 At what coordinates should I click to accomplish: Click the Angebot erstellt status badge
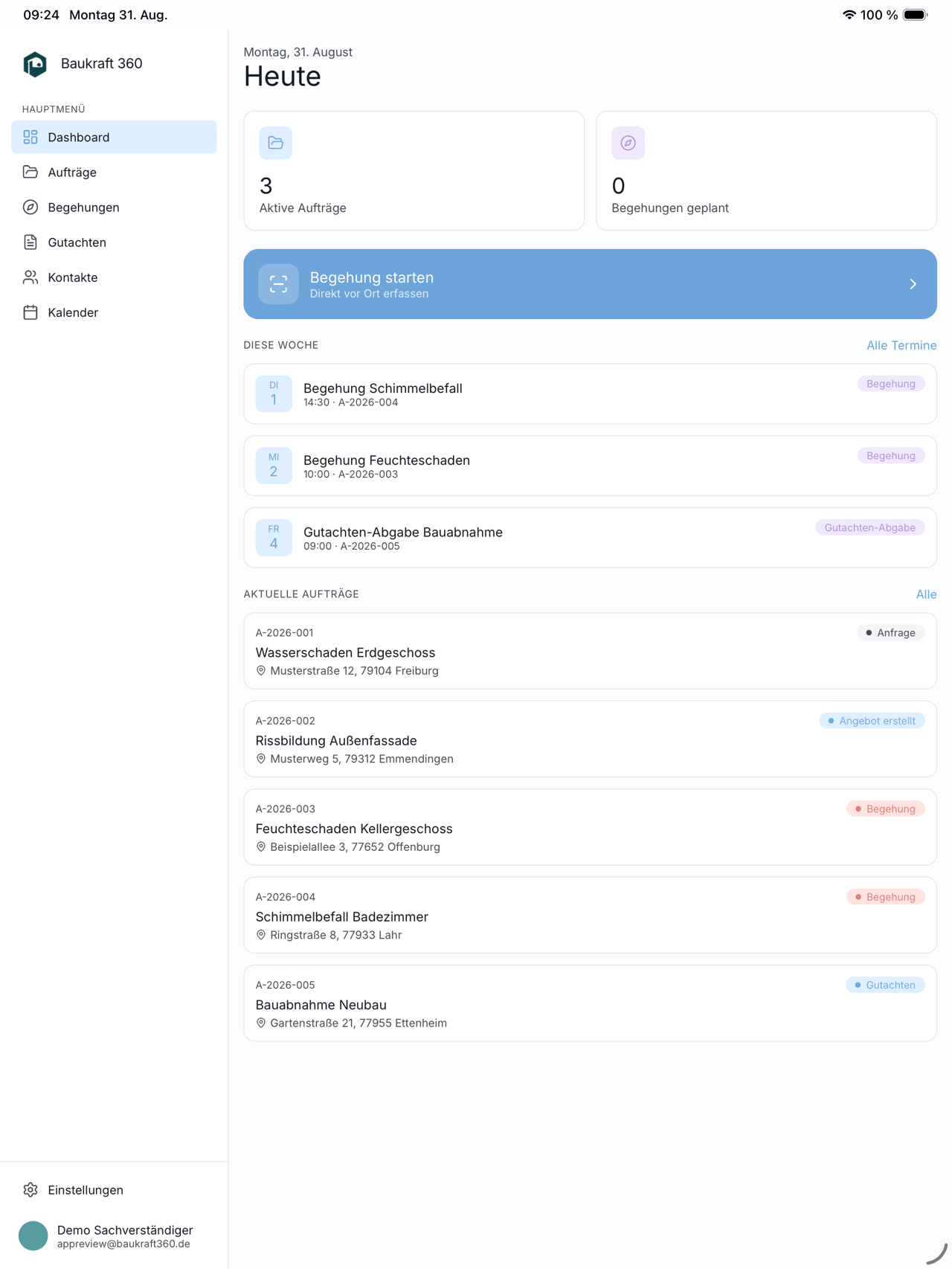(x=872, y=721)
